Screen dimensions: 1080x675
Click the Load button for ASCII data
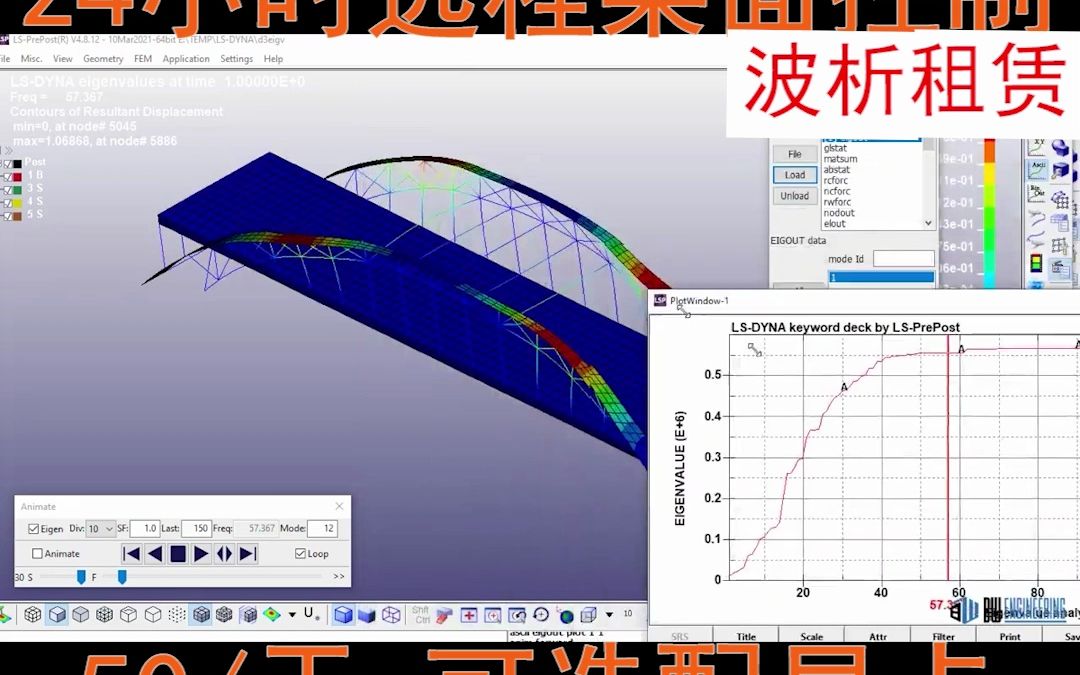pos(794,174)
